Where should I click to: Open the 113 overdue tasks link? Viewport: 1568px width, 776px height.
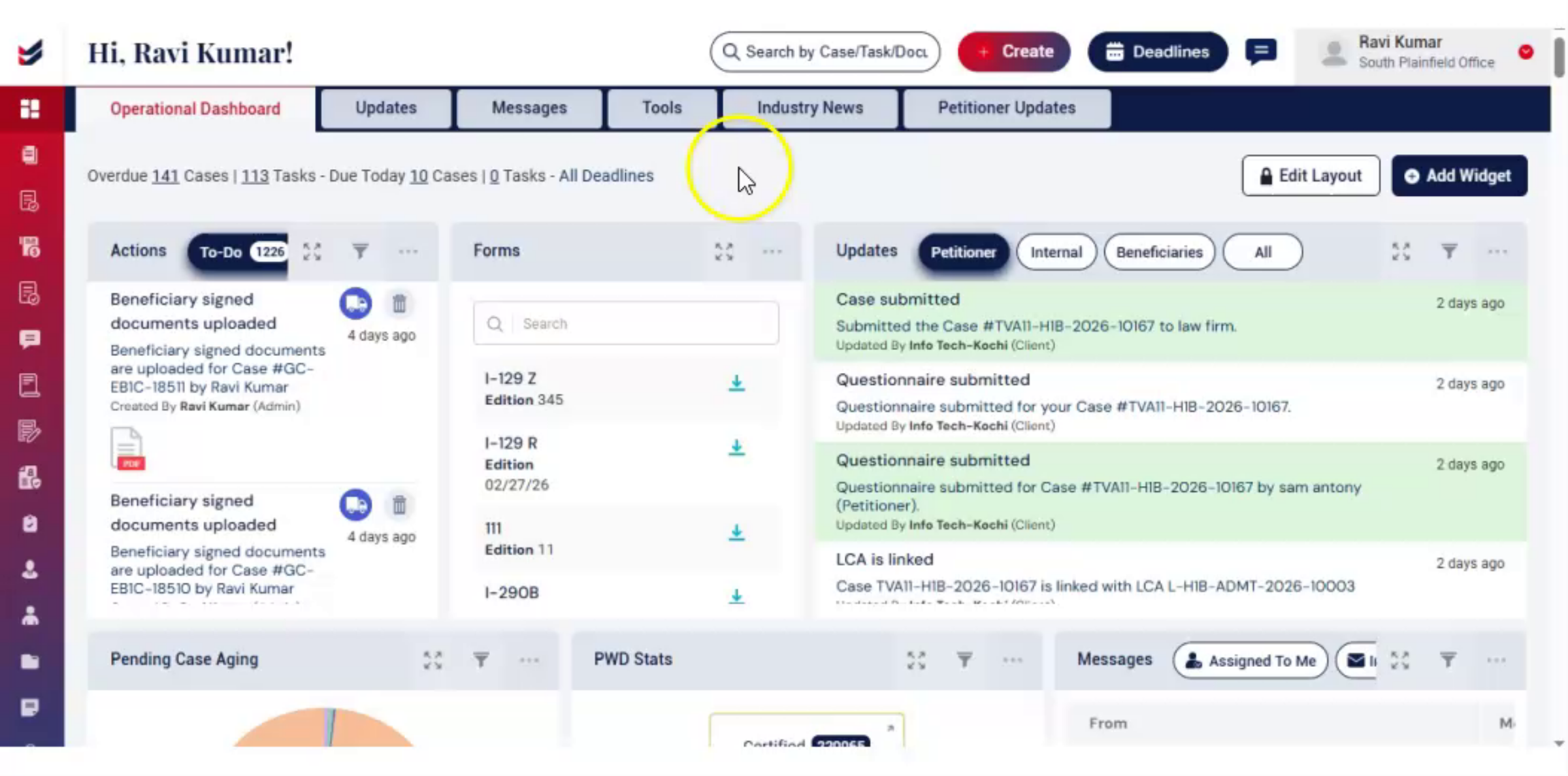tap(255, 176)
